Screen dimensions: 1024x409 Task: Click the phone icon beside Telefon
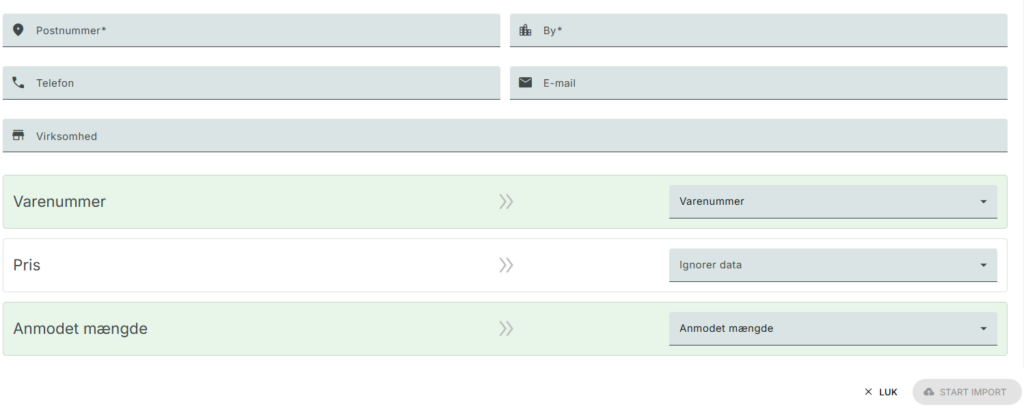click(x=18, y=83)
